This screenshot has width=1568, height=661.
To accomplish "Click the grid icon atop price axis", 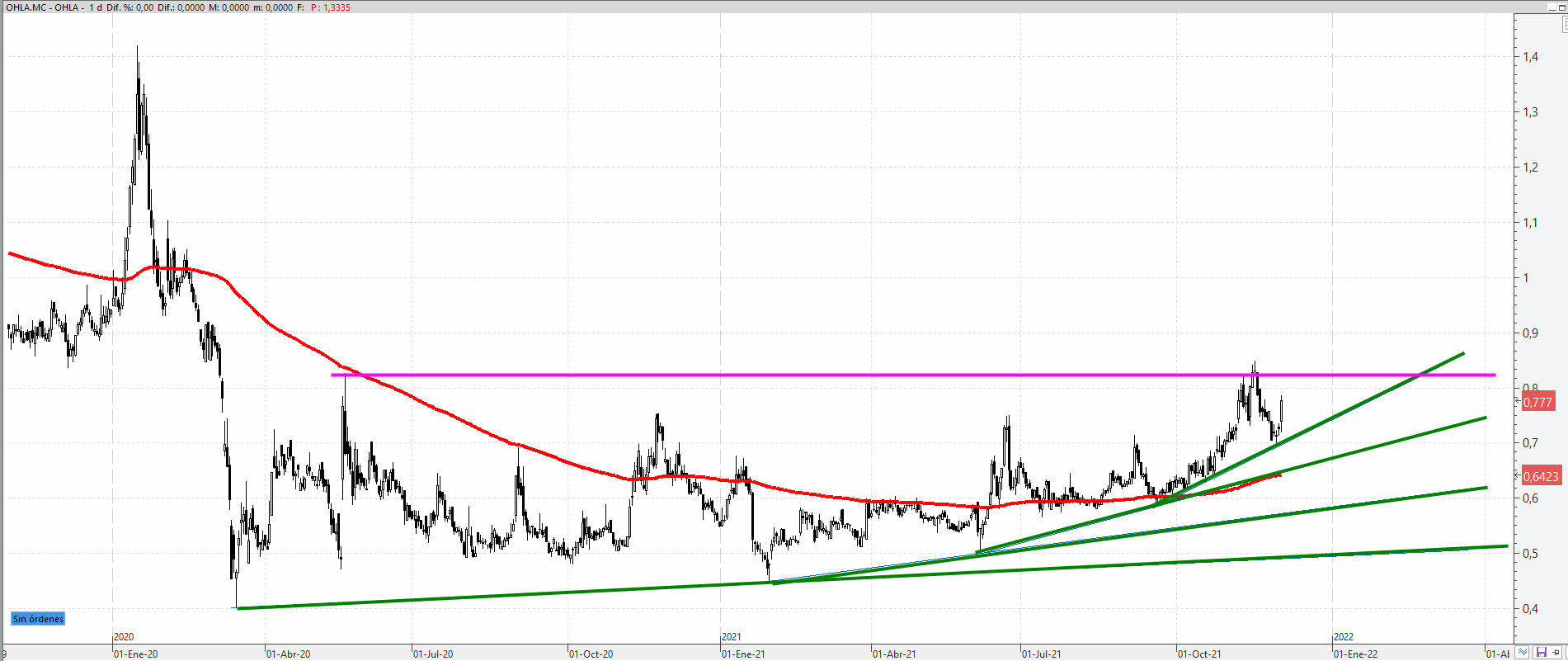I will [x=1564, y=25].
